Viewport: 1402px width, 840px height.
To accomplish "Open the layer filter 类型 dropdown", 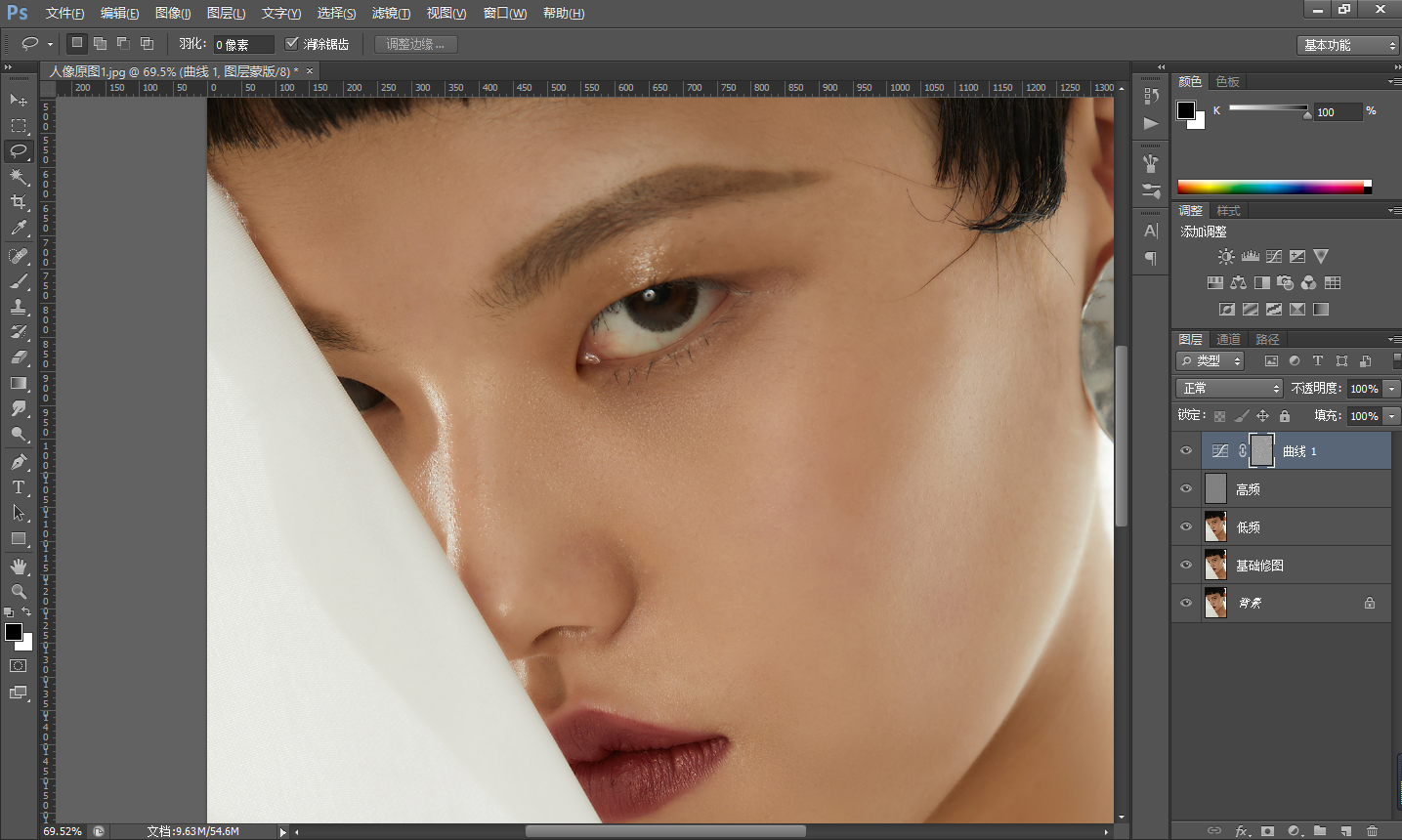I will pyautogui.click(x=1210, y=361).
